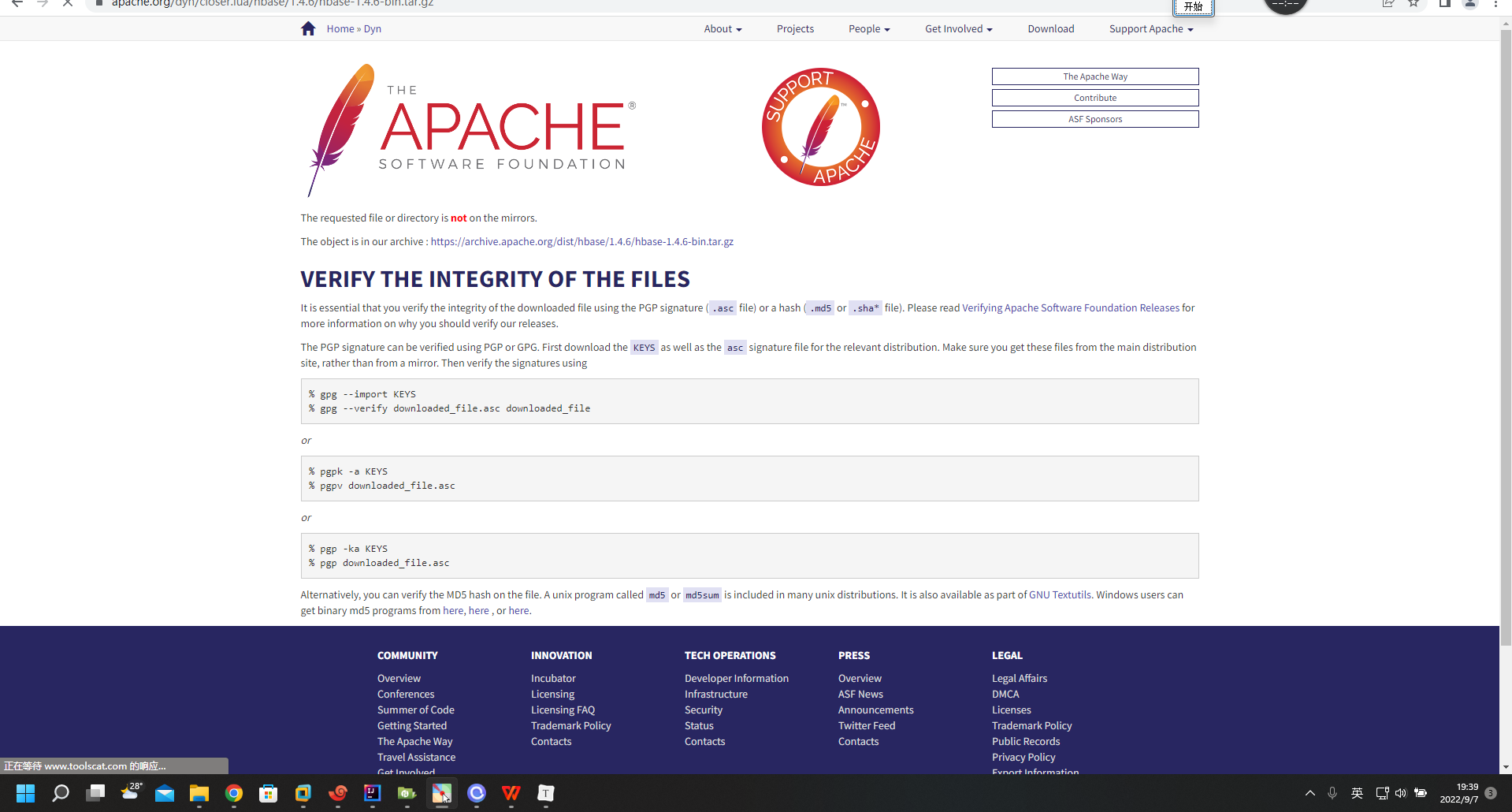This screenshot has height=812, width=1512.
Task: Stop page loading with the X button
Action: pyautogui.click(x=68, y=3)
